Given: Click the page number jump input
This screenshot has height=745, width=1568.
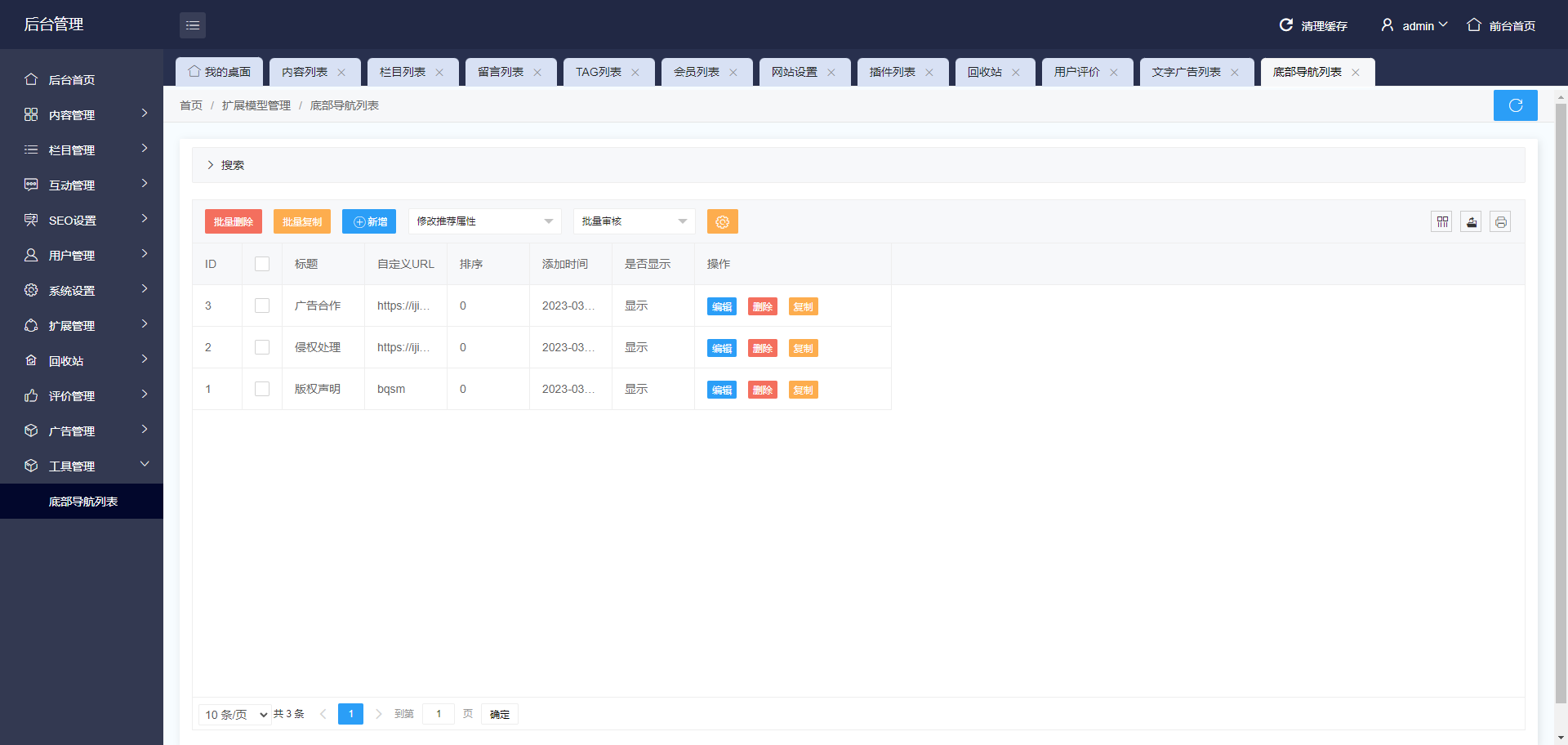Looking at the screenshot, I should click(439, 714).
